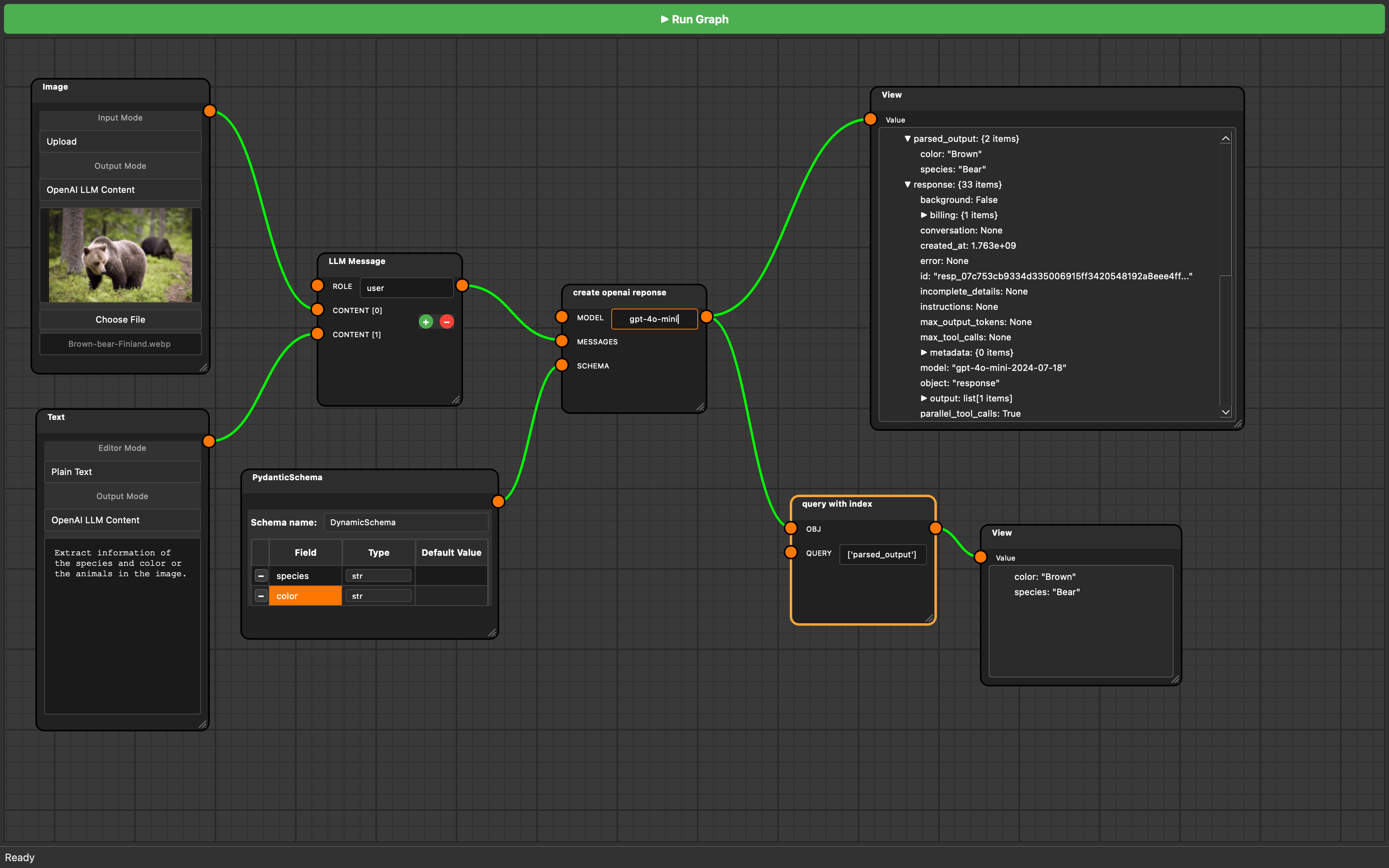Expand the output list item

point(924,398)
